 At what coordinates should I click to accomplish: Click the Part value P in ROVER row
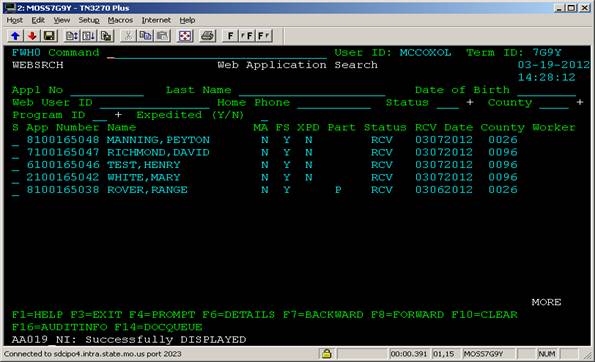point(338,190)
